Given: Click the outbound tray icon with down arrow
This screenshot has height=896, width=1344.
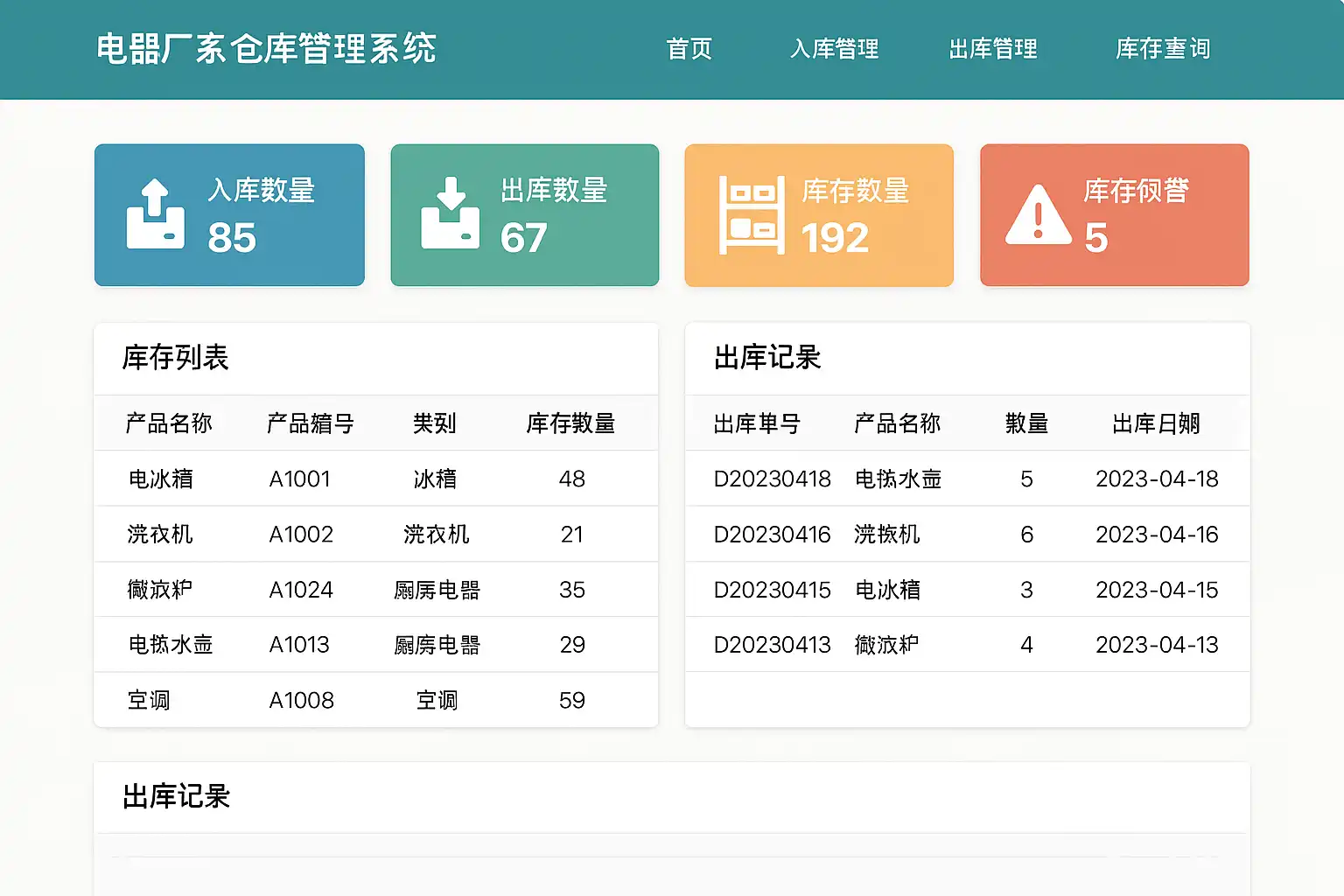Looking at the screenshot, I should coord(450,214).
